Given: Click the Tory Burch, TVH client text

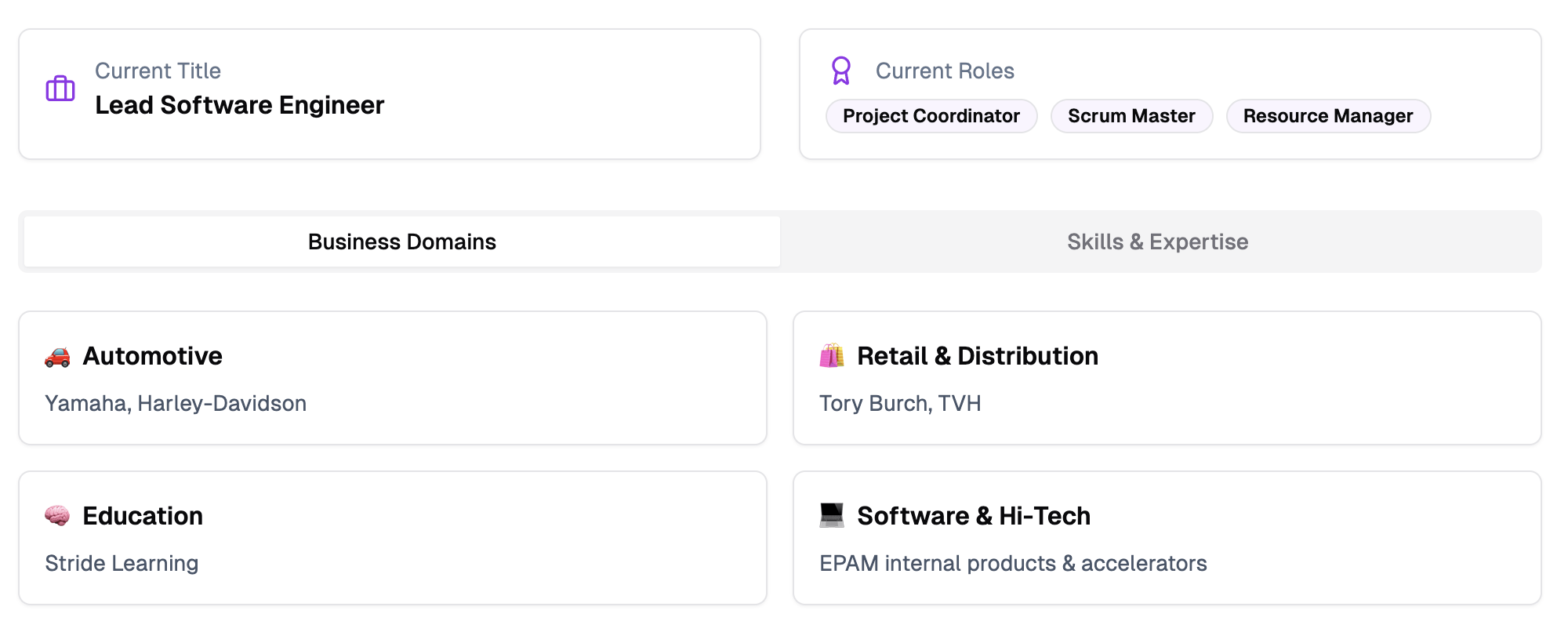Looking at the screenshot, I should [900, 403].
